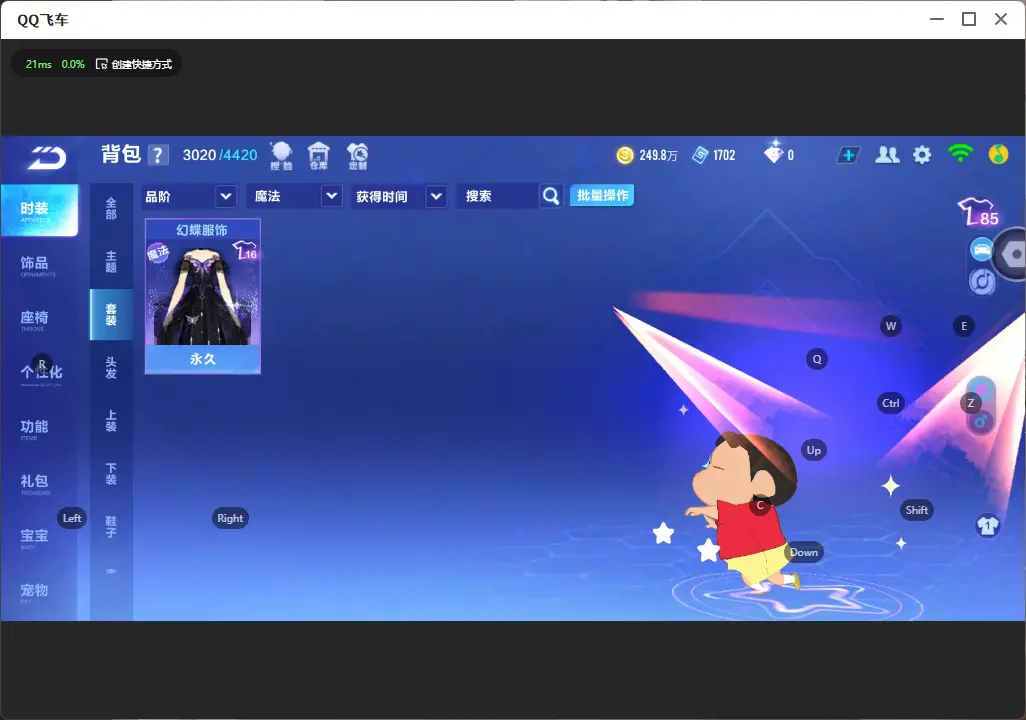
Task: Expand the 获得时间 sort dropdown arrow
Action: point(436,196)
